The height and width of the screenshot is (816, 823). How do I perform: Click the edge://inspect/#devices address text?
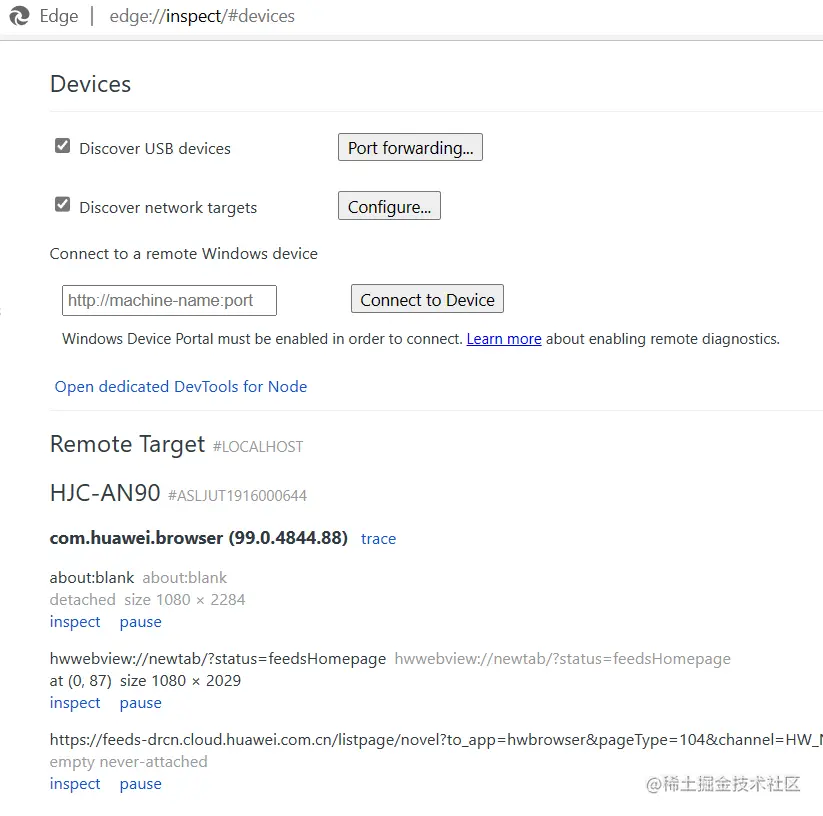(202, 16)
